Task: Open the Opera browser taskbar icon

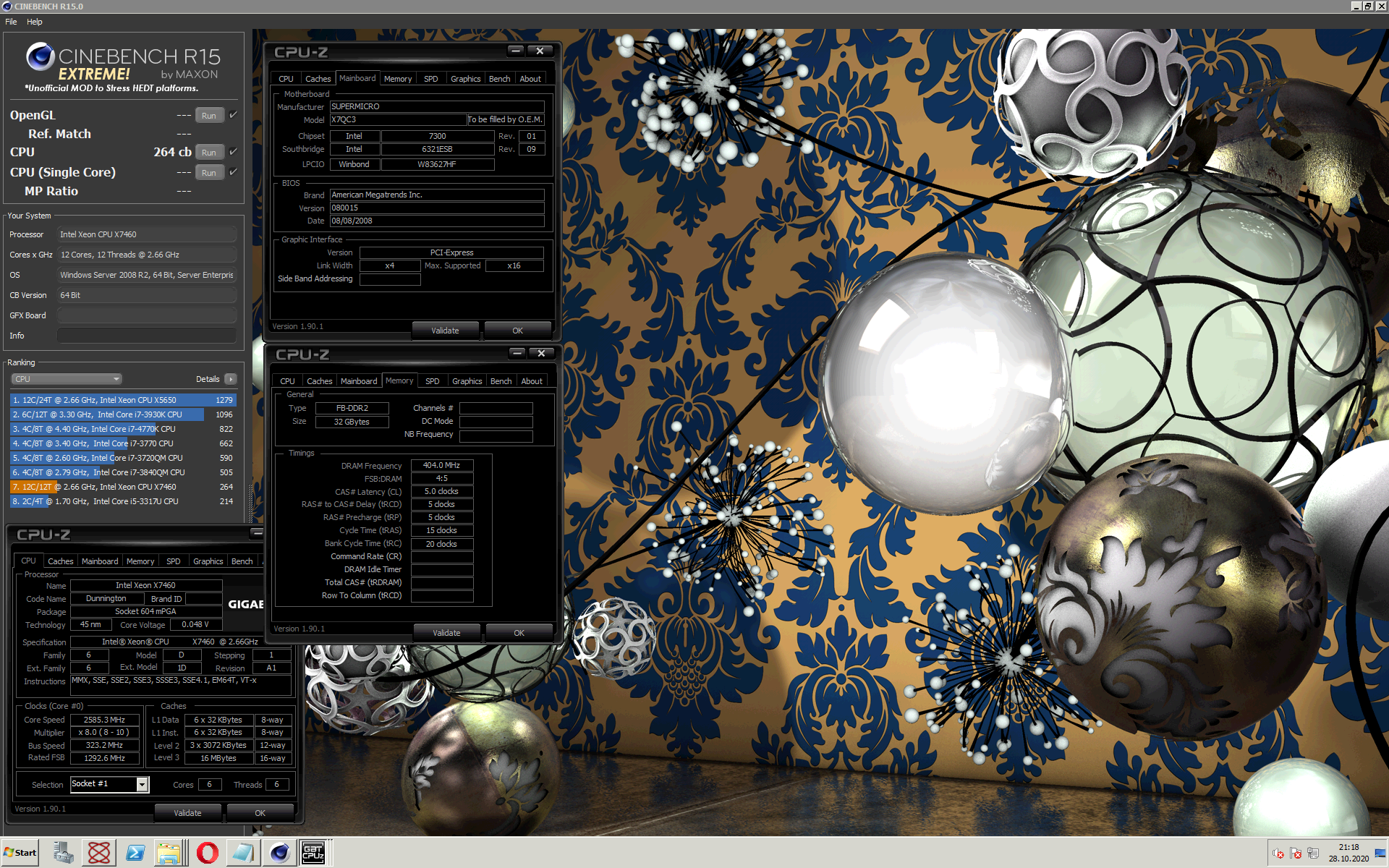Action: tap(207, 853)
